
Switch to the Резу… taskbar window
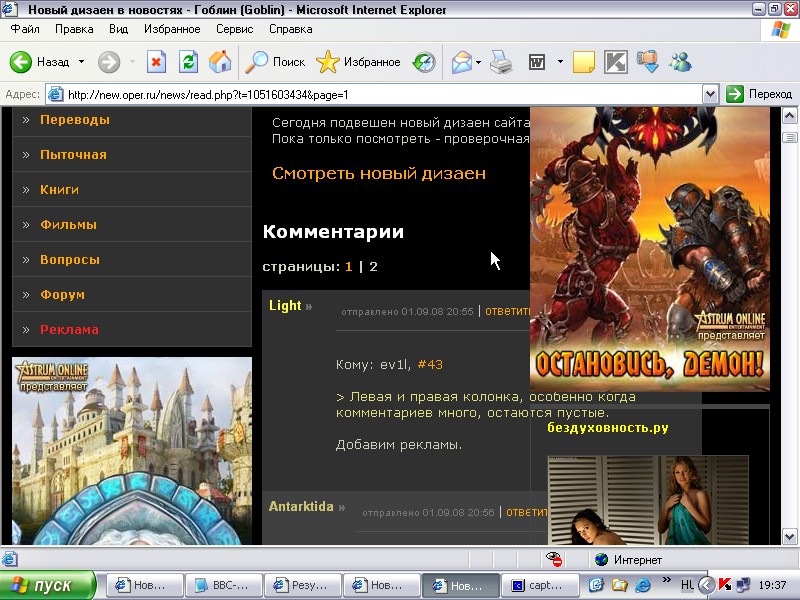303,585
